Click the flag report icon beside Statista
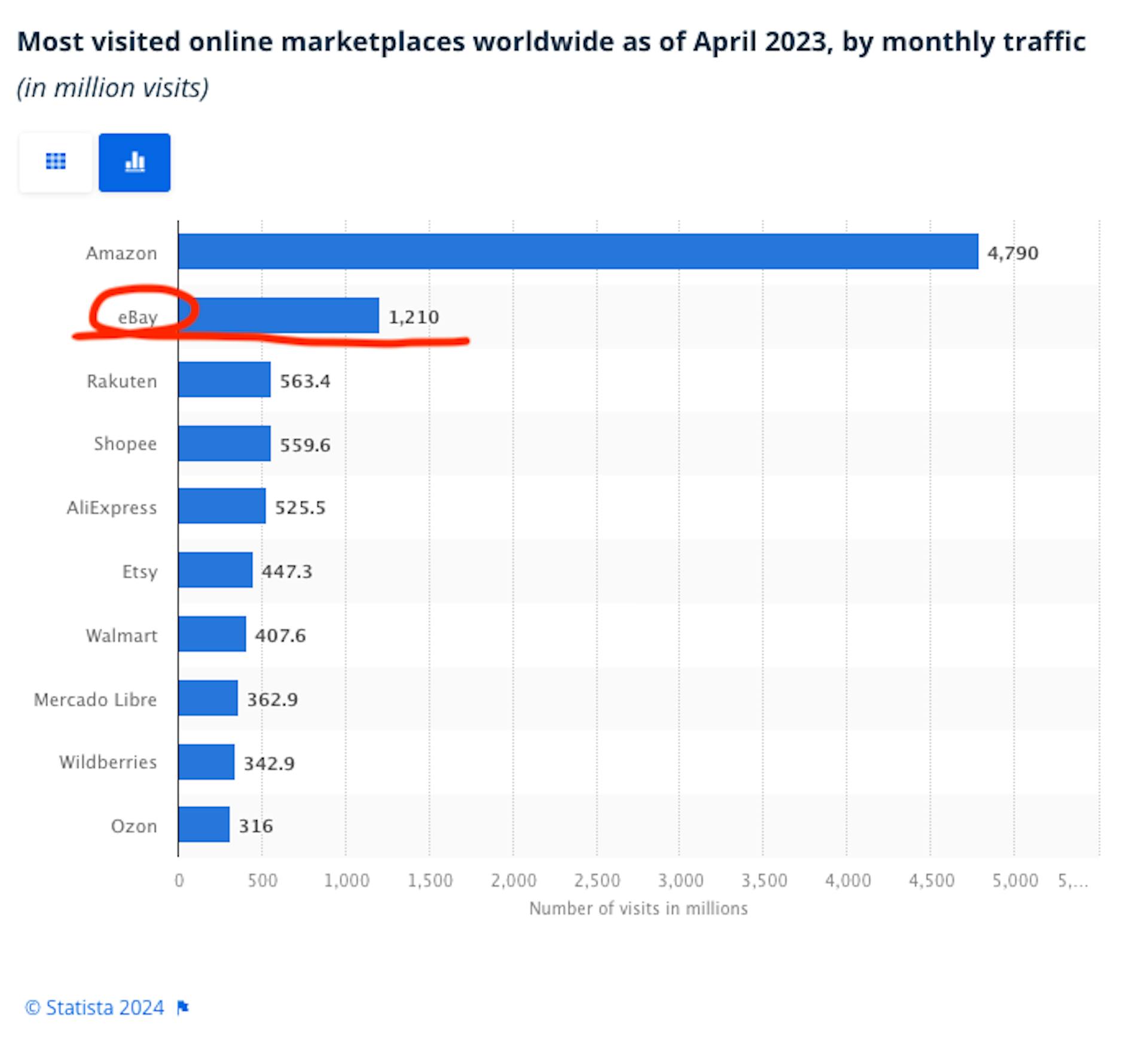 point(183,1007)
